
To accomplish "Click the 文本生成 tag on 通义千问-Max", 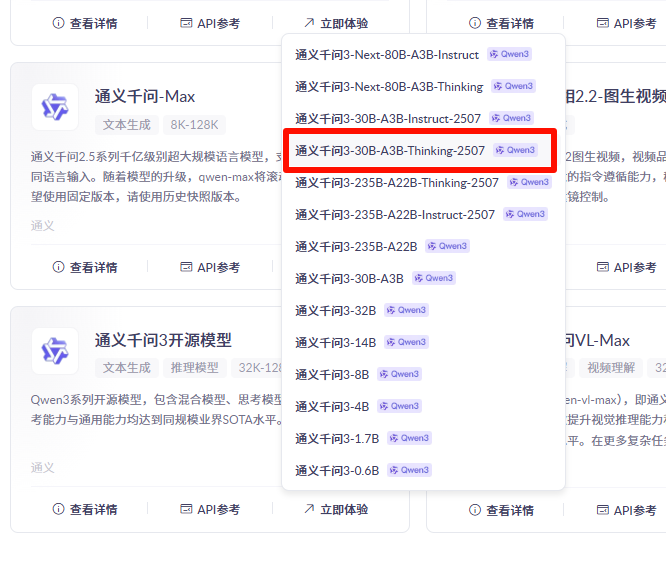I will (127, 124).
